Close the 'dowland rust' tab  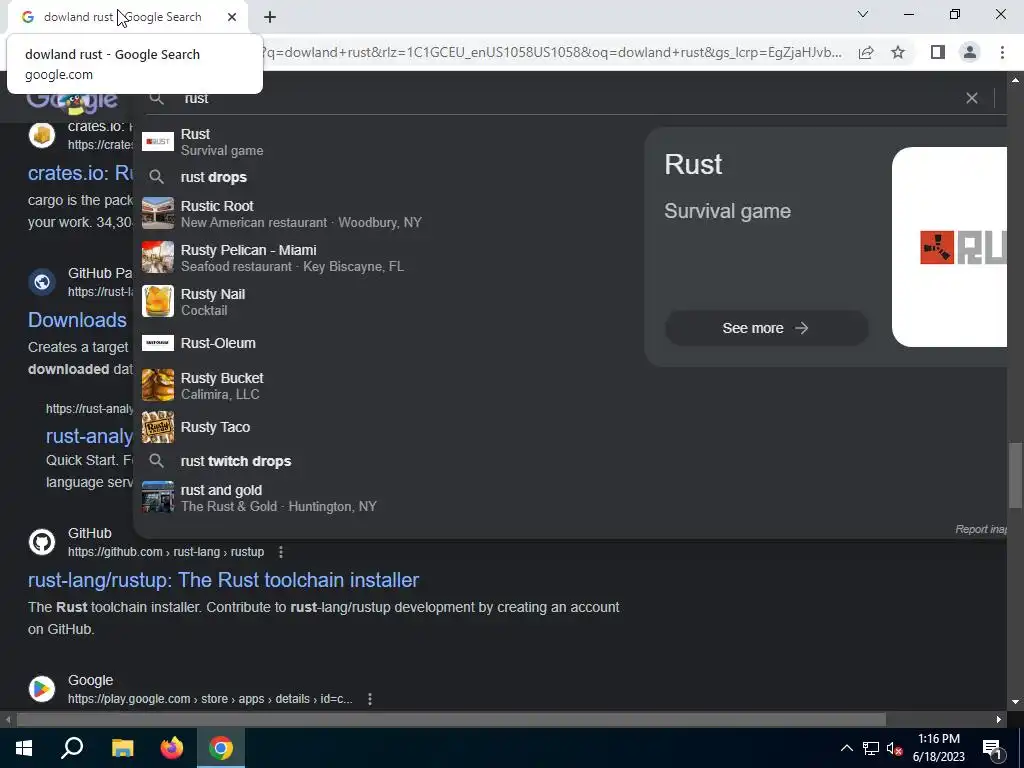232,17
